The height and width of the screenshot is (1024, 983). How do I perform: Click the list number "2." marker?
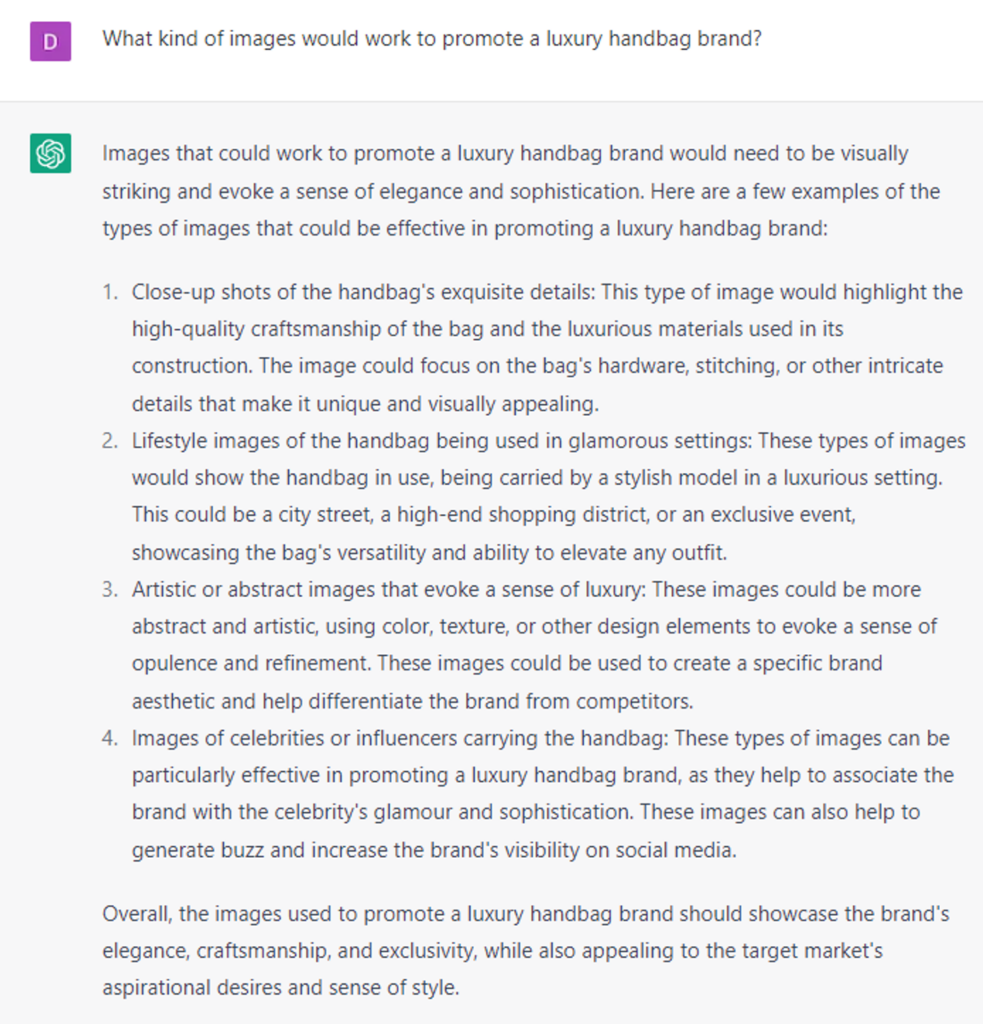click(x=110, y=441)
